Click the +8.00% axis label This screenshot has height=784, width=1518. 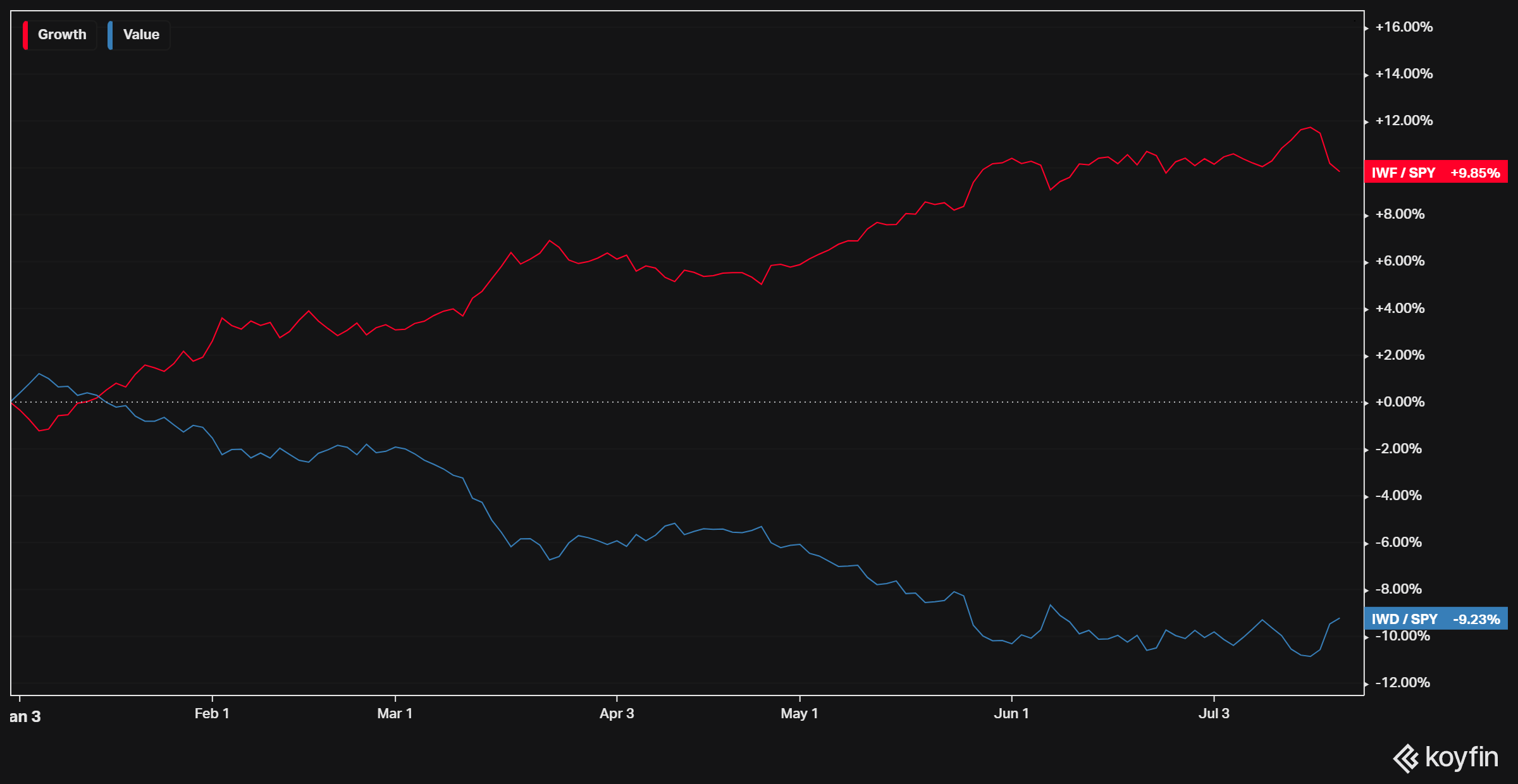[x=1400, y=214]
